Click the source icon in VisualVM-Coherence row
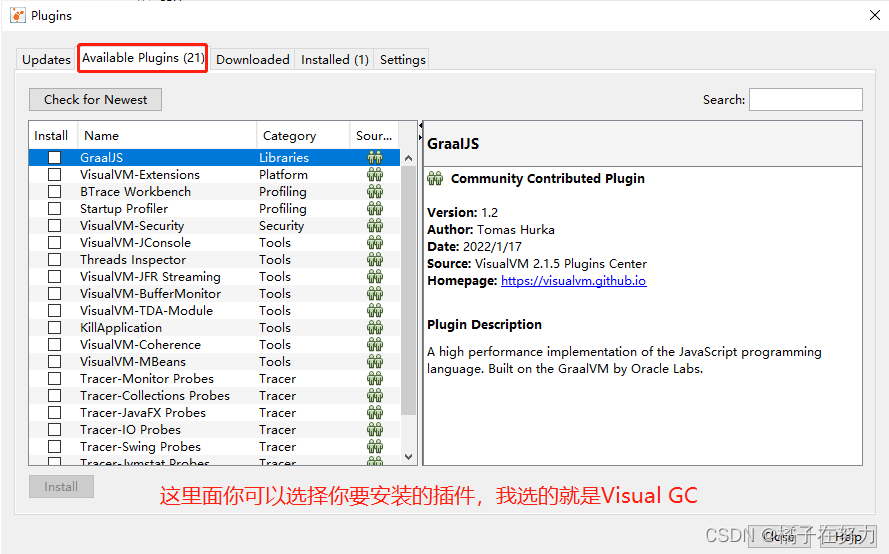The width and height of the screenshot is (889, 554). pos(375,345)
